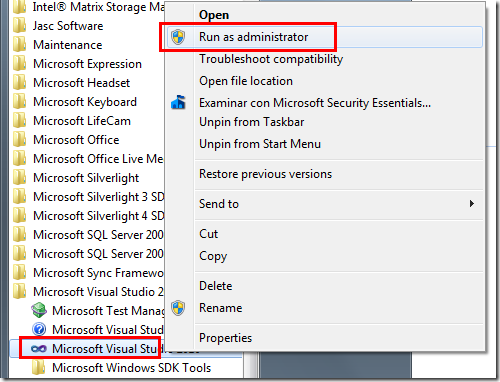Open the Maintenance folder
500x382 pixels.
pyautogui.click(x=58, y=45)
